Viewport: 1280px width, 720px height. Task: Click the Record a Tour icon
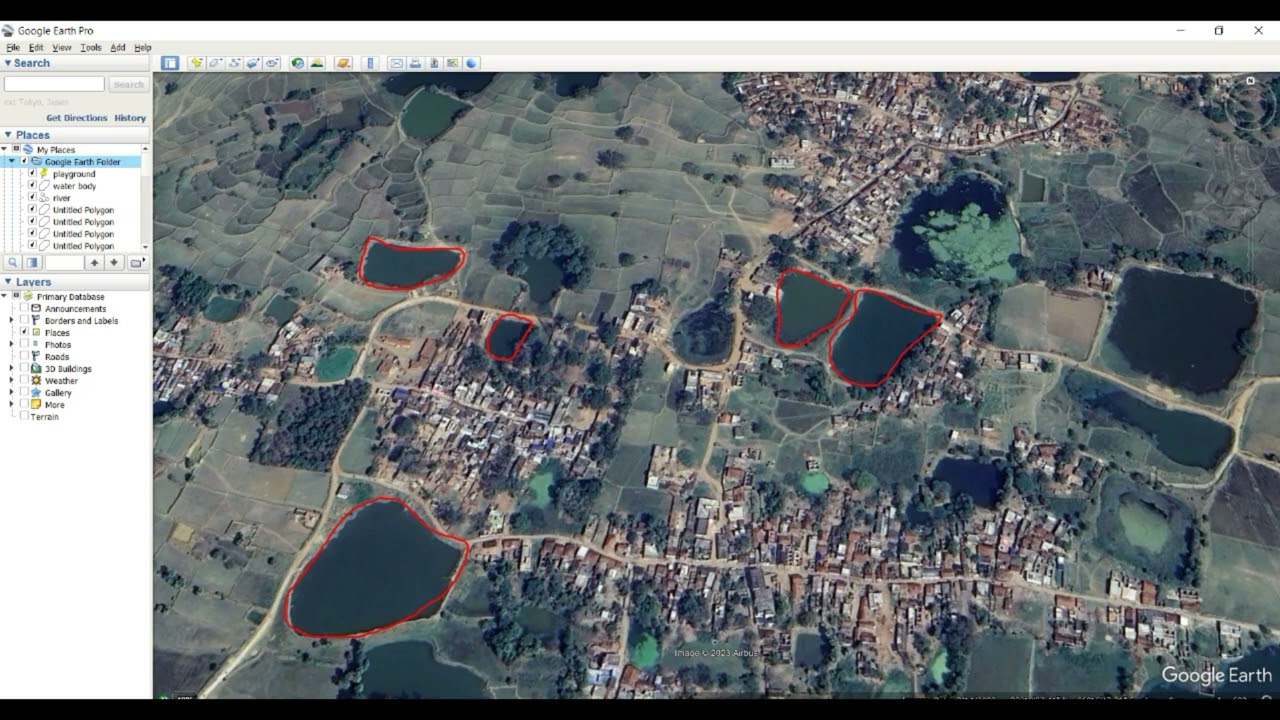[x=272, y=63]
